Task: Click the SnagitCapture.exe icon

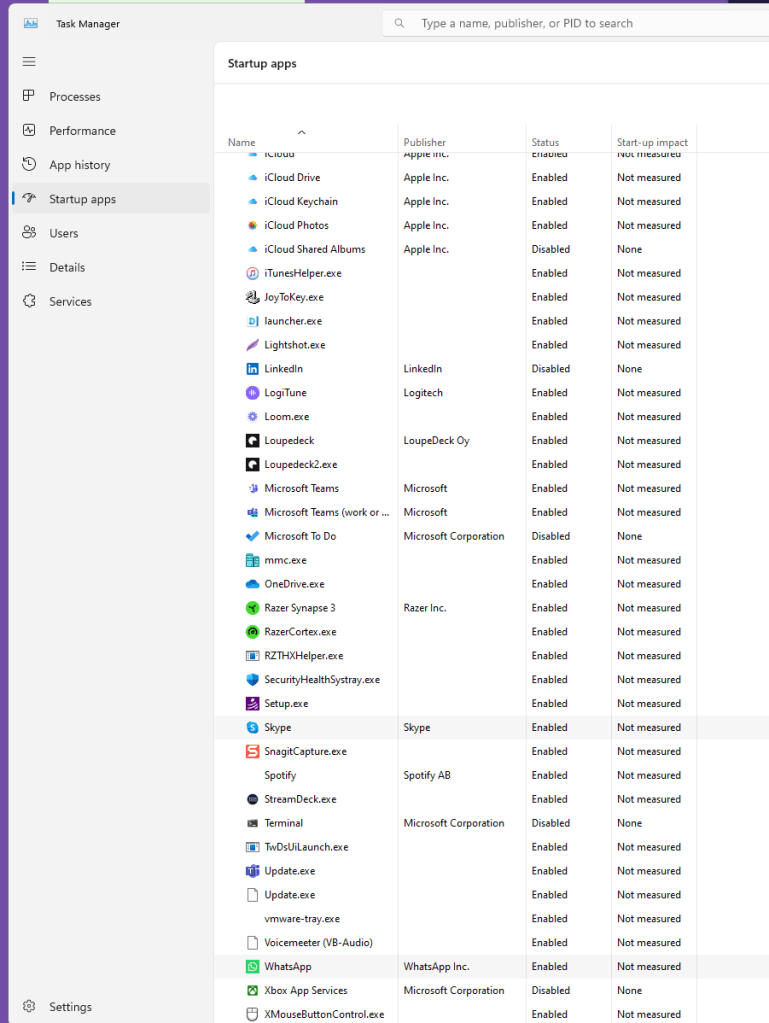Action: (x=252, y=752)
